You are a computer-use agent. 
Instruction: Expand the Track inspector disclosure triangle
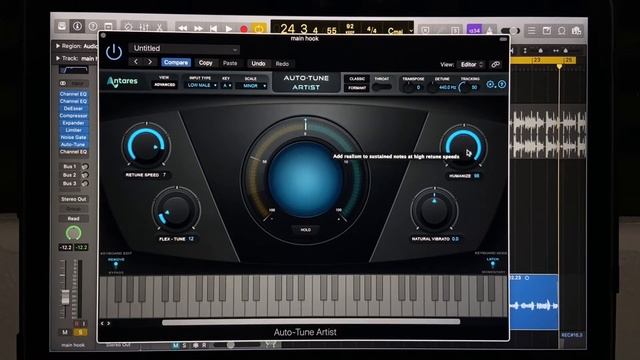pos(58,58)
